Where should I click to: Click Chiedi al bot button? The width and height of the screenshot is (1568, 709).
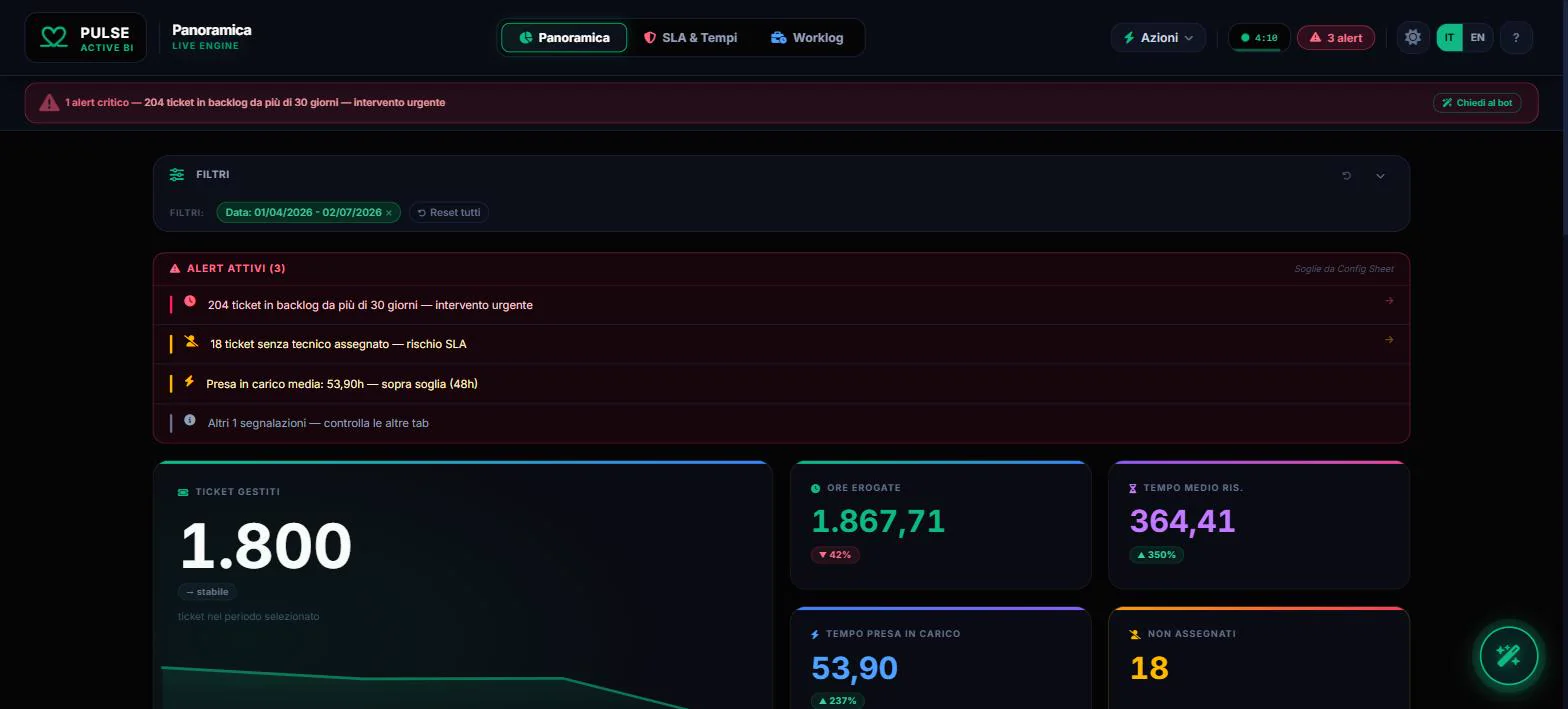pyautogui.click(x=1477, y=103)
